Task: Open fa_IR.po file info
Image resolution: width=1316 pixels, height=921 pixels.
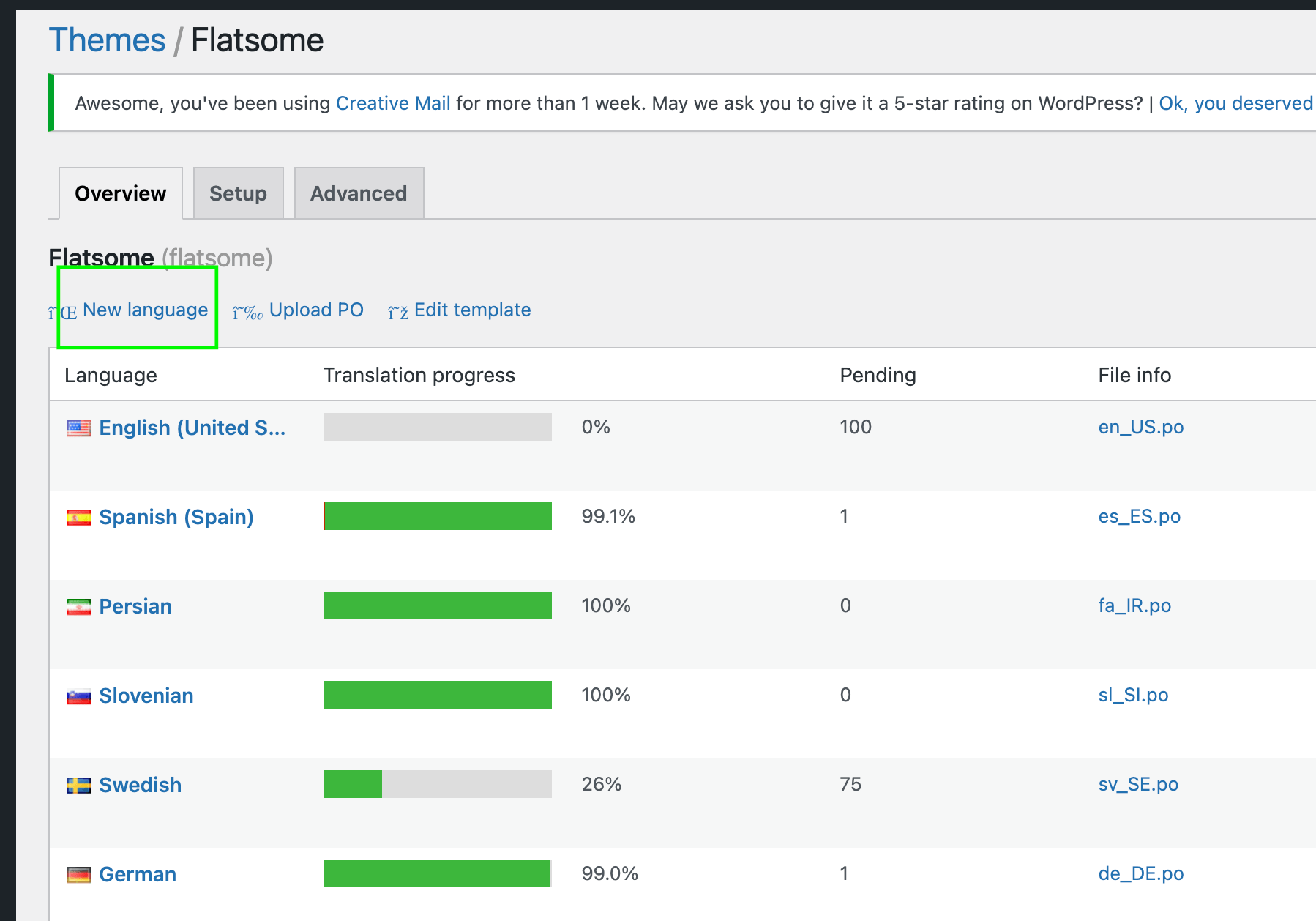Action: pos(1134,605)
